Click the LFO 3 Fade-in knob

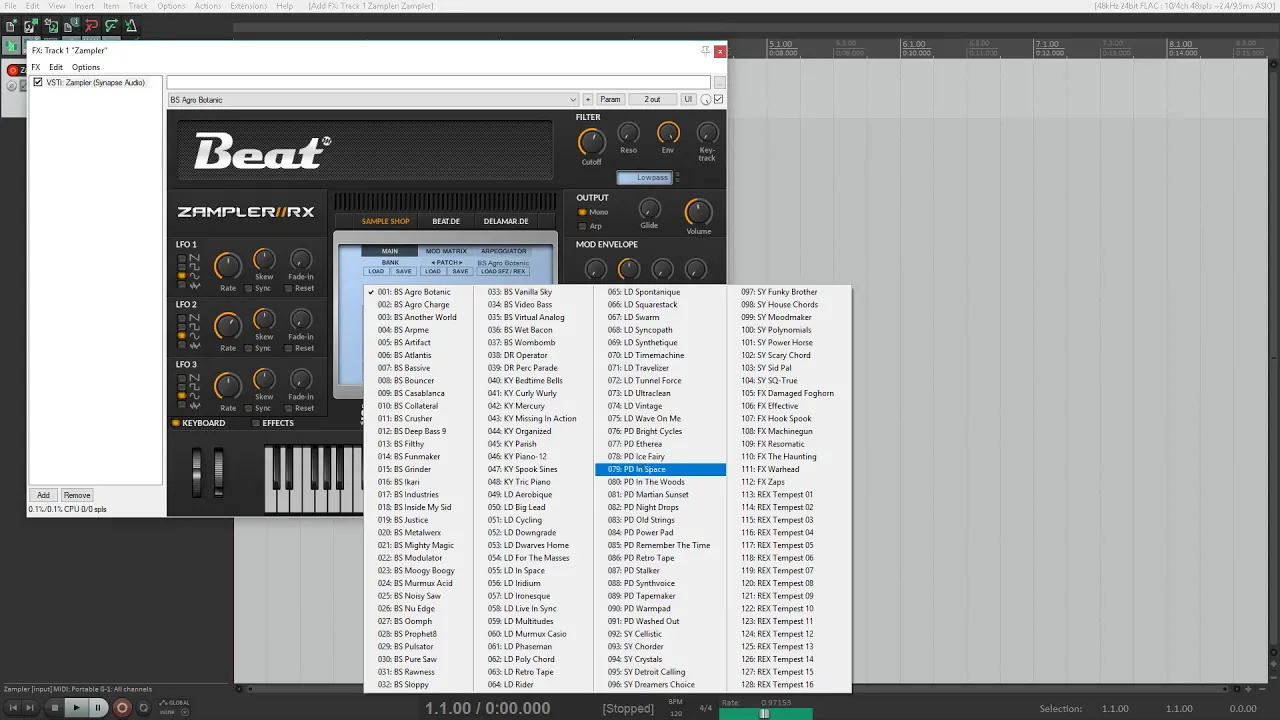(x=301, y=380)
